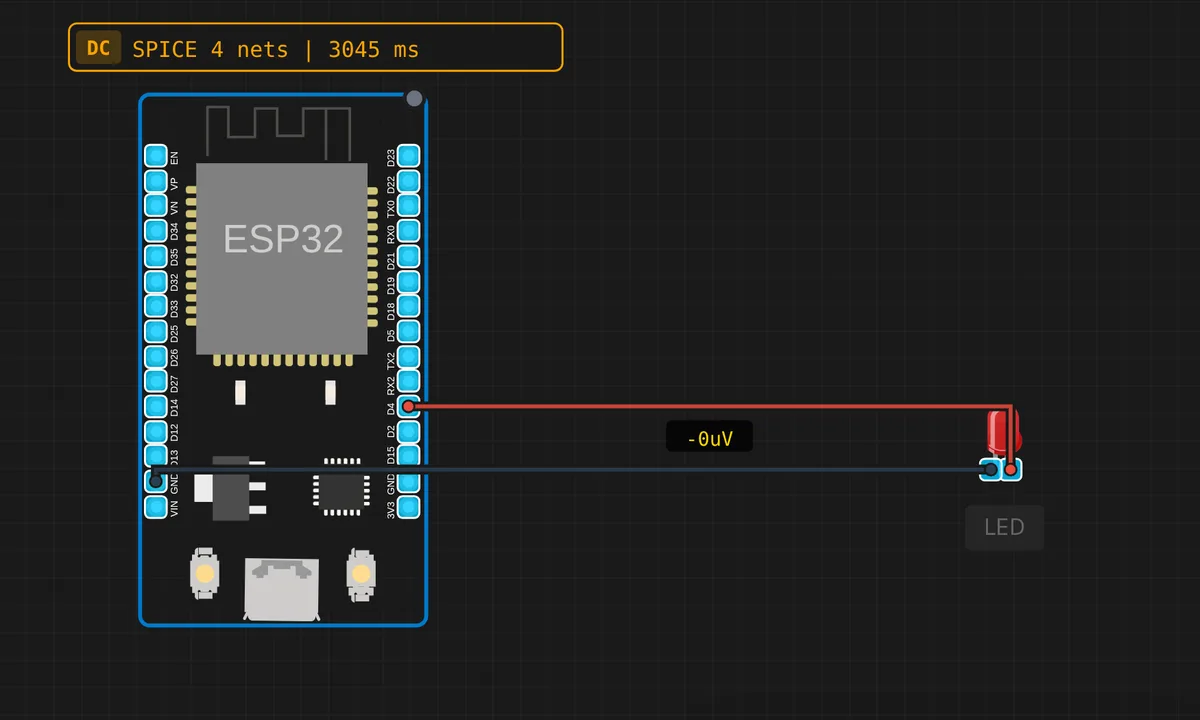The height and width of the screenshot is (720, 1200).
Task: Click the -0uV voltage readout label
Action: click(709, 437)
